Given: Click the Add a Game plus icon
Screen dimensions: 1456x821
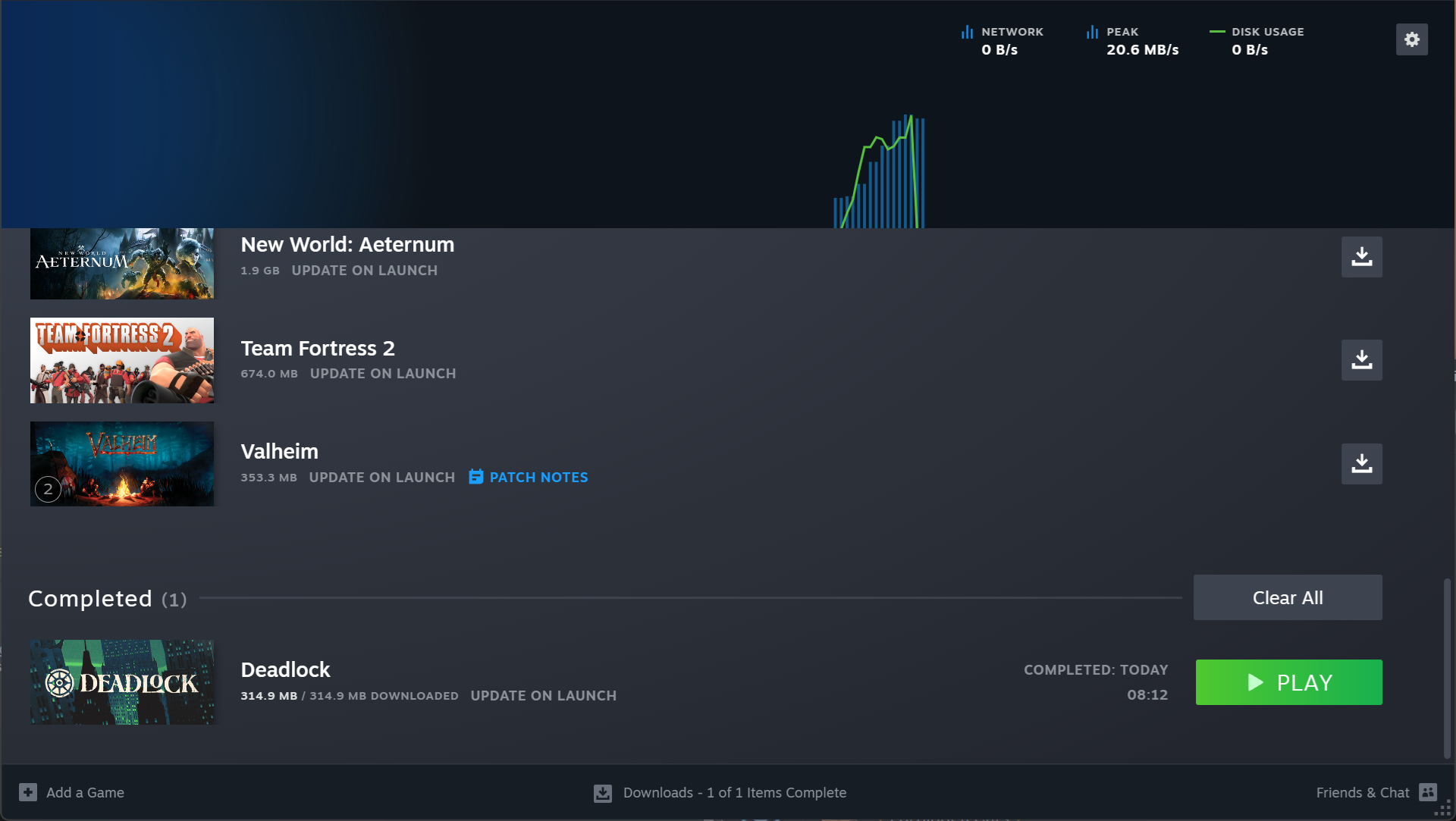Looking at the screenshot, I should pos(28,792).
